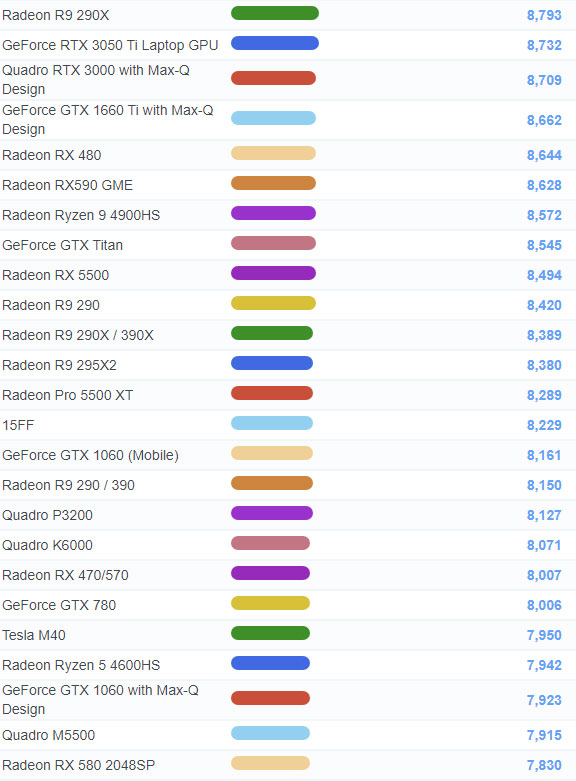Click the score 8,644
Viewport: 576px width, 781px height.
click(544, 155)
